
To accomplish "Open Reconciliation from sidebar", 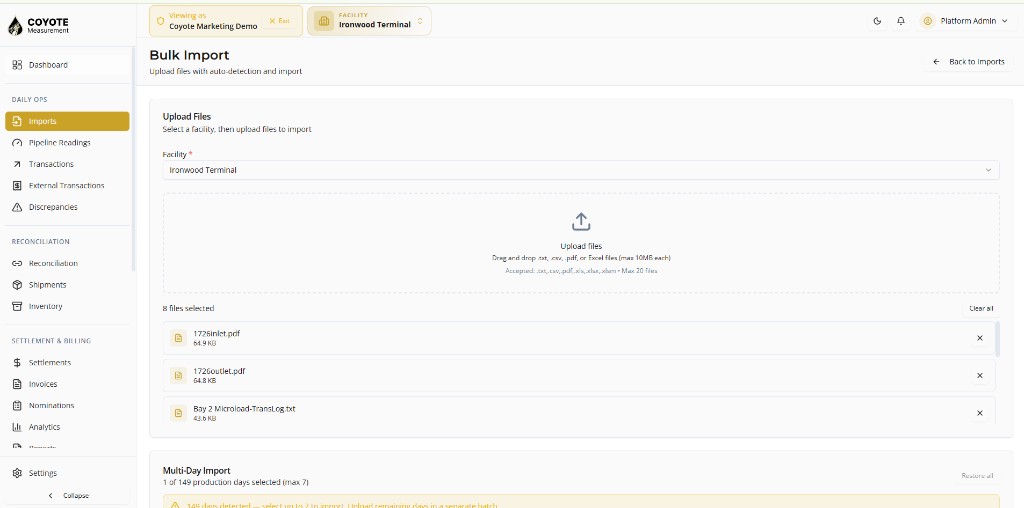I will pos(67,263).
